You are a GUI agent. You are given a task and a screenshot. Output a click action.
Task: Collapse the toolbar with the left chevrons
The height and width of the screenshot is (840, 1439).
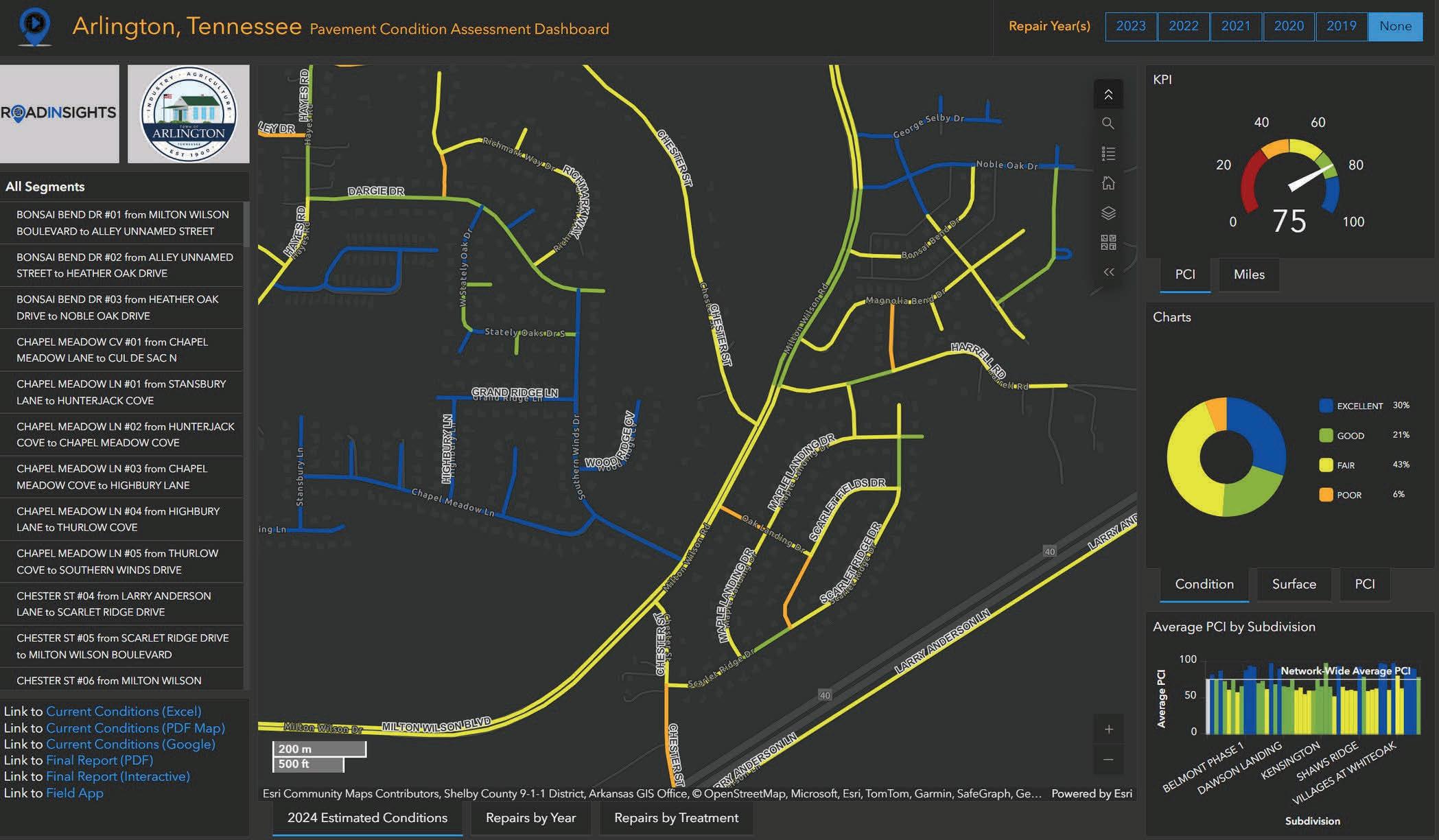coord(1108,272)
